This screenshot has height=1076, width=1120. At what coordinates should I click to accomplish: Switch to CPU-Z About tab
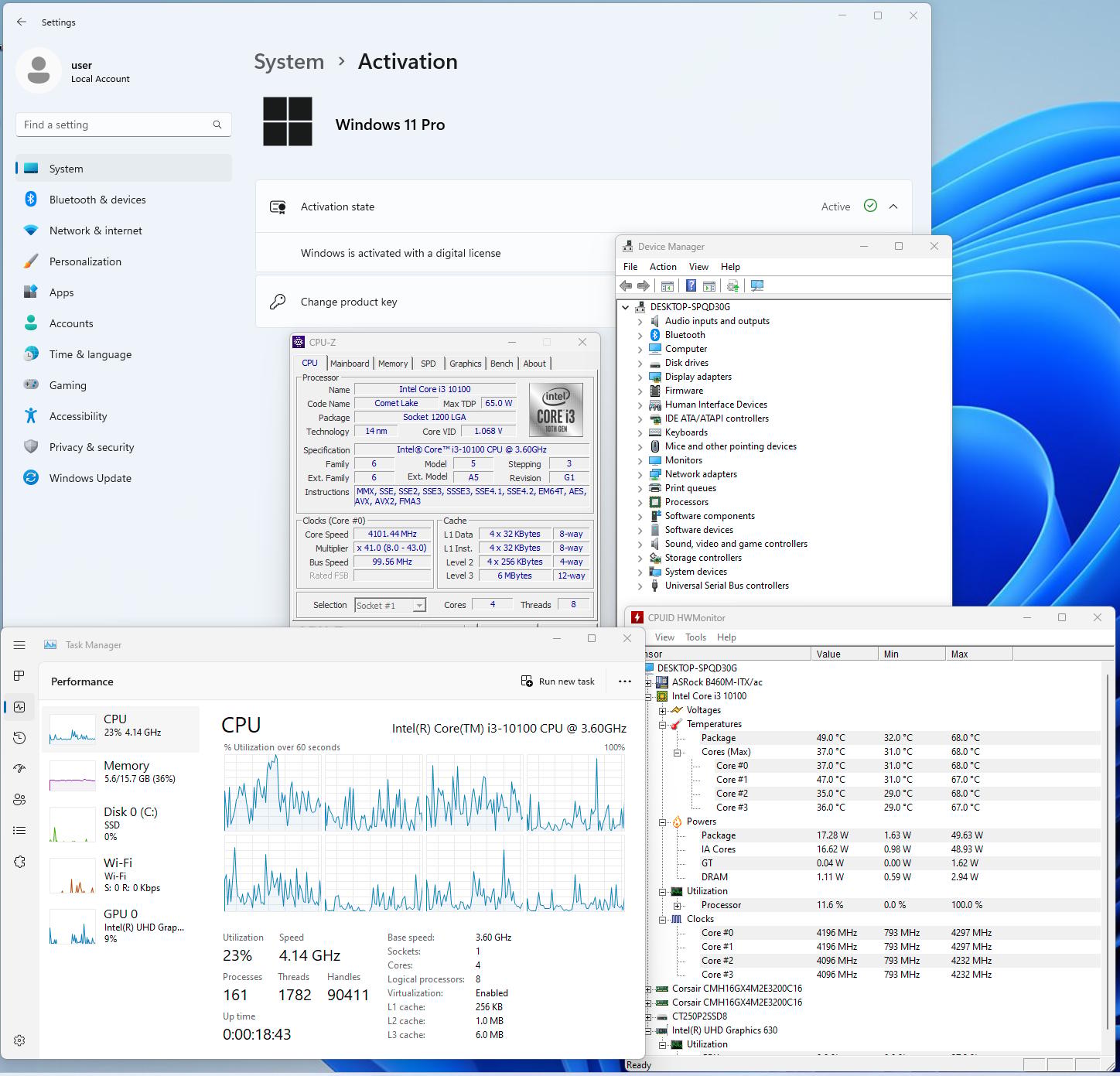coord(534,364)
